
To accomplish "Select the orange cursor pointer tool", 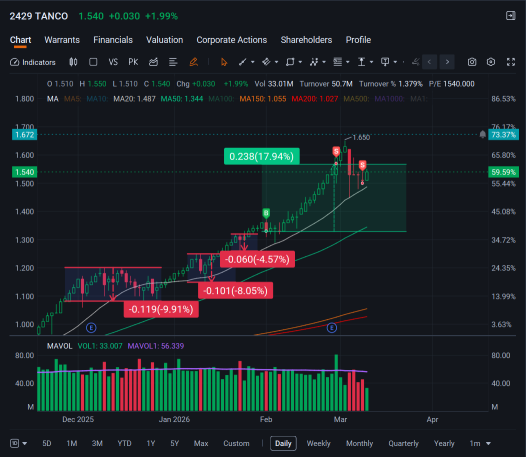I will point(224,62).
